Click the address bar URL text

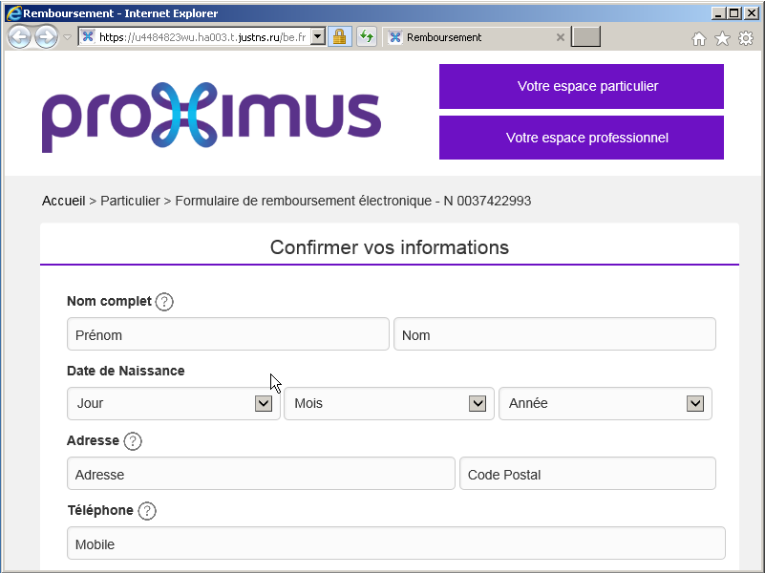[202, 37]
